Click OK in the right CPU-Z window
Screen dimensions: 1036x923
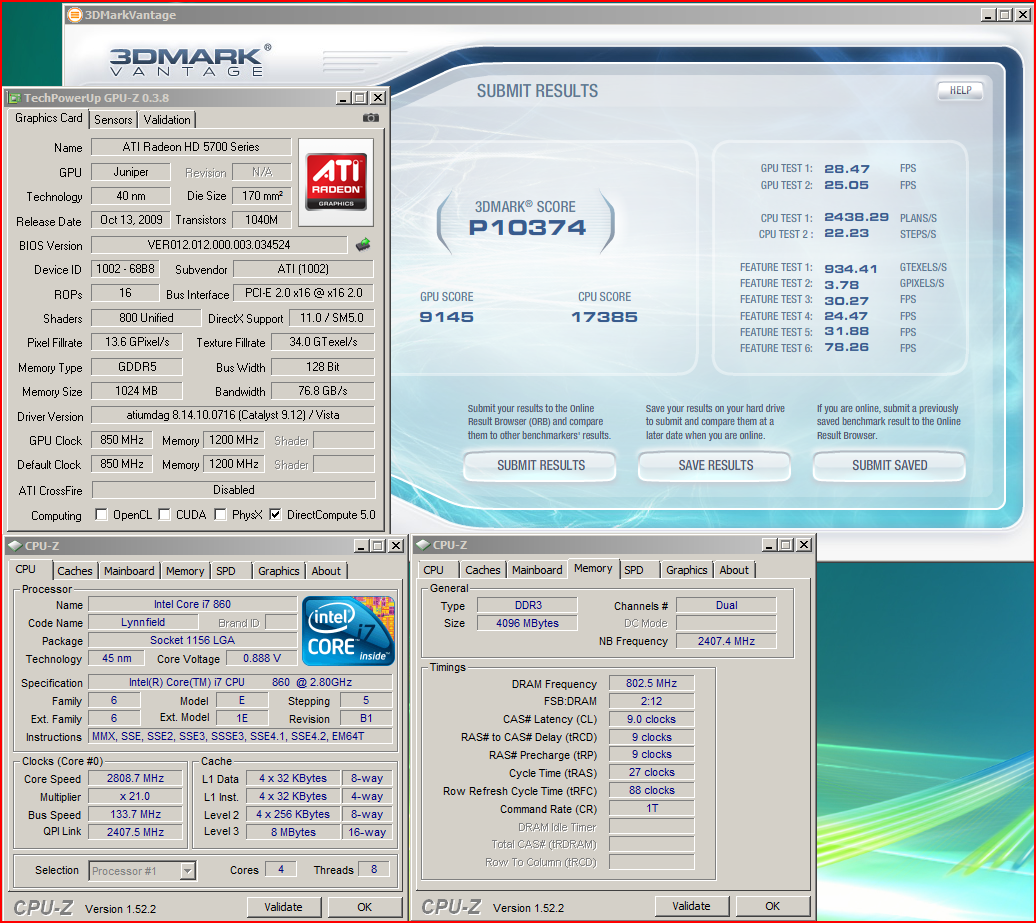[x=772, y=906]
